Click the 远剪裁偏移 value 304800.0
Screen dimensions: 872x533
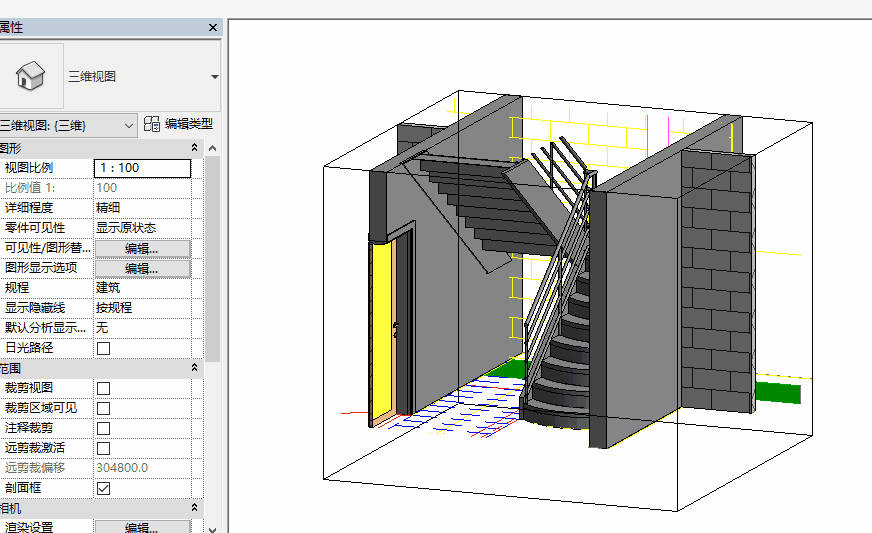pyautogui.click(x=122, y=468)
